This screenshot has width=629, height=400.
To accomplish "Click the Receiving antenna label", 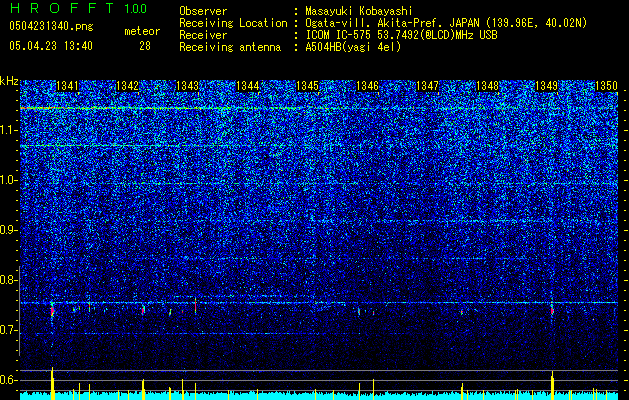I will coord(230,47).
